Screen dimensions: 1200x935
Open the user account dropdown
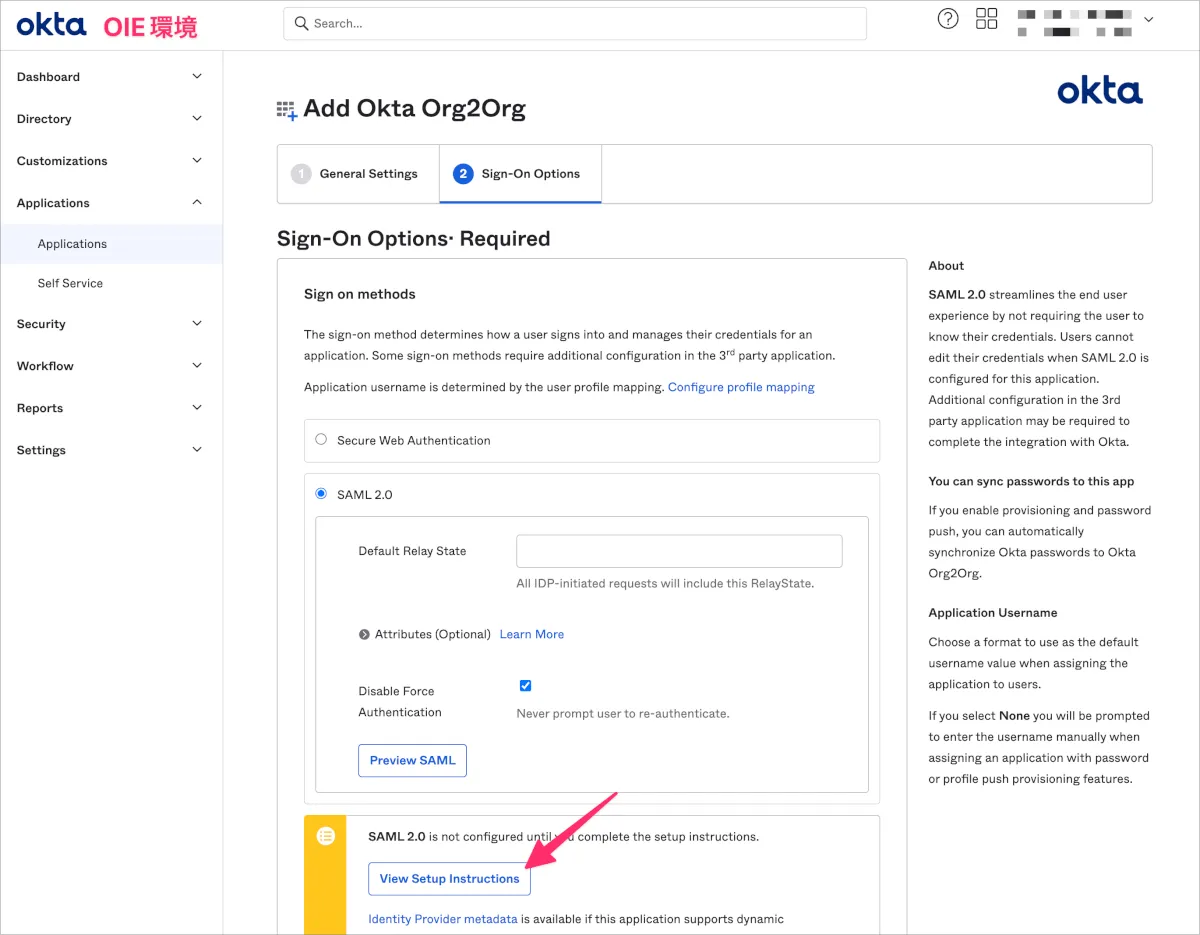coord(1148,19)
